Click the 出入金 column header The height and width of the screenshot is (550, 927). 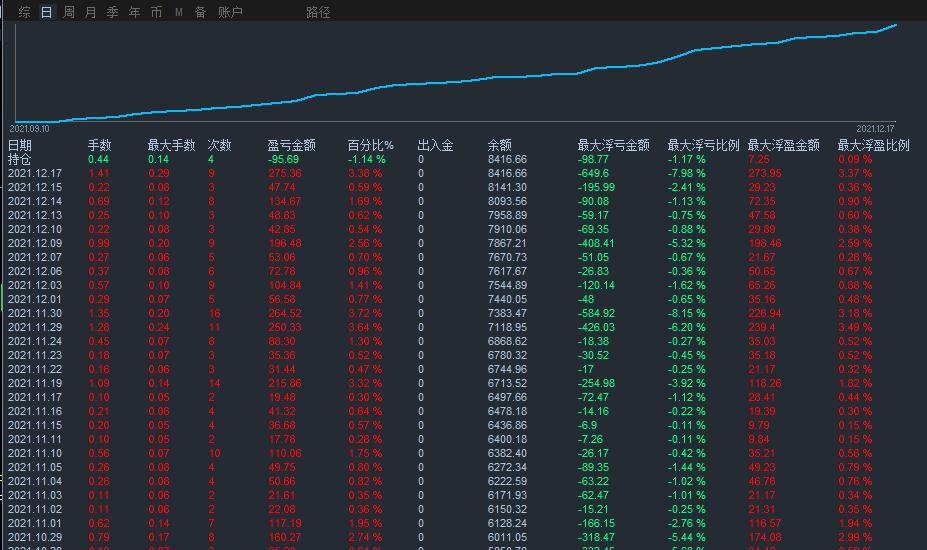[x=435, y=145]
